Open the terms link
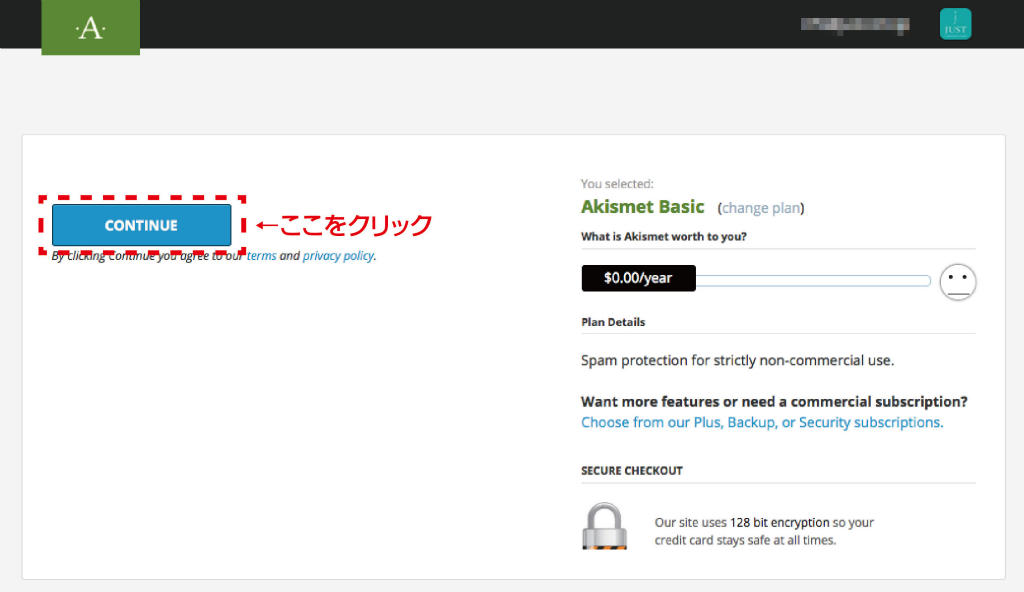Viewport: 1024px width, 592px height. click(261, 255)
